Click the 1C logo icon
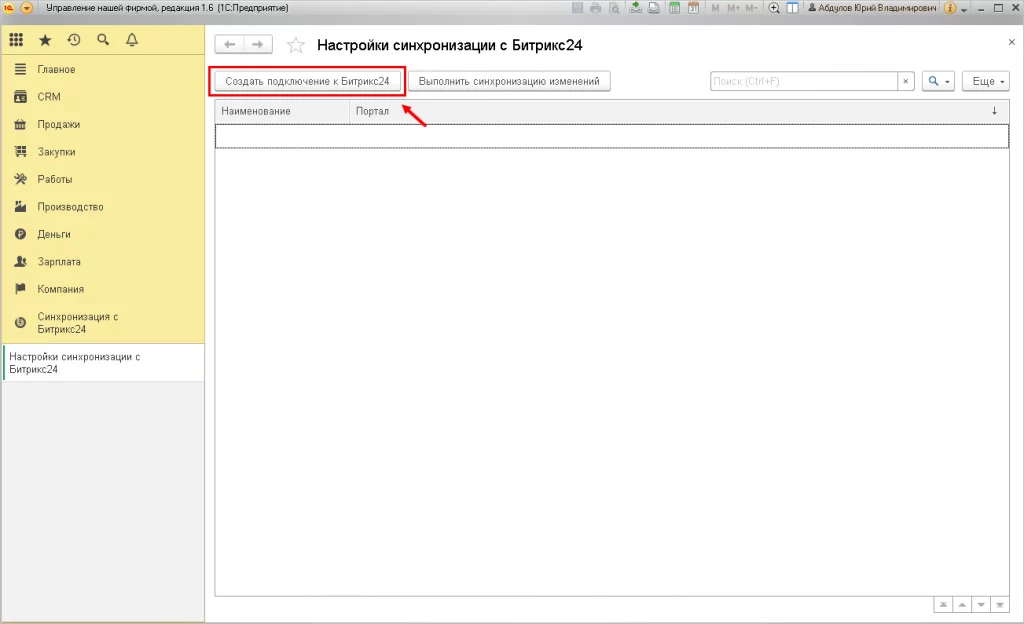The width and height of the screenshot is (1024, 624). pyautogui.click(x=9, y=8)
